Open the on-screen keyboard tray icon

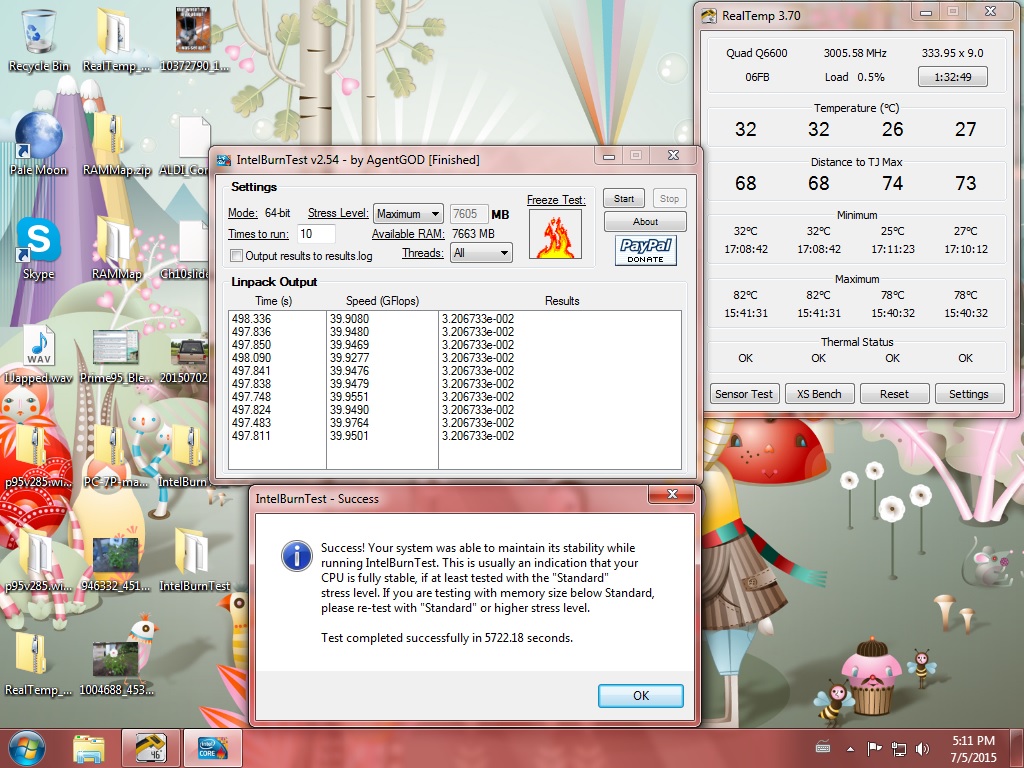tap(823, 748)
